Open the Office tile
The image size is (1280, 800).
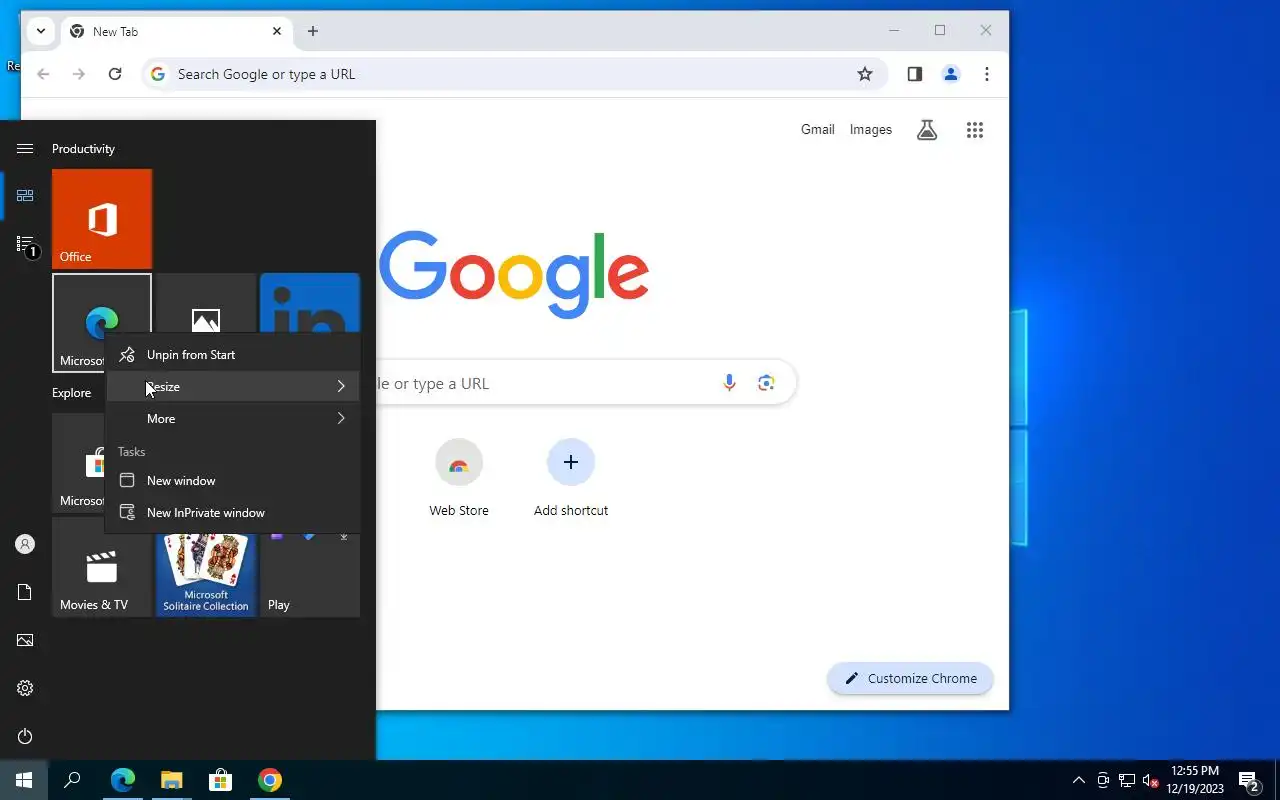coord(102,219)
